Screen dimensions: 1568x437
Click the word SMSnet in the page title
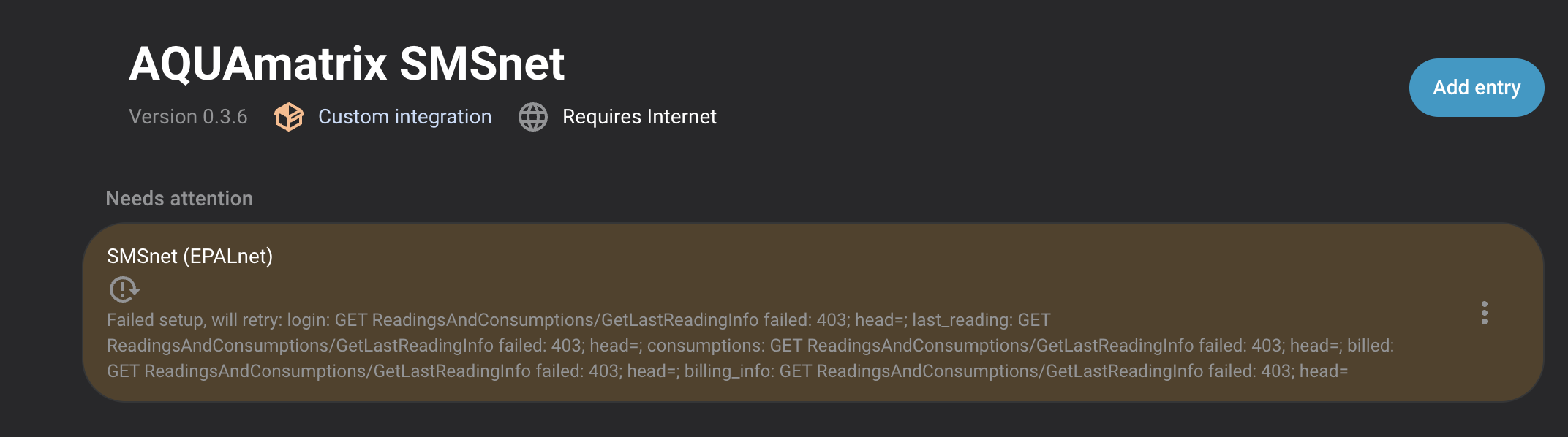point(482,64)
